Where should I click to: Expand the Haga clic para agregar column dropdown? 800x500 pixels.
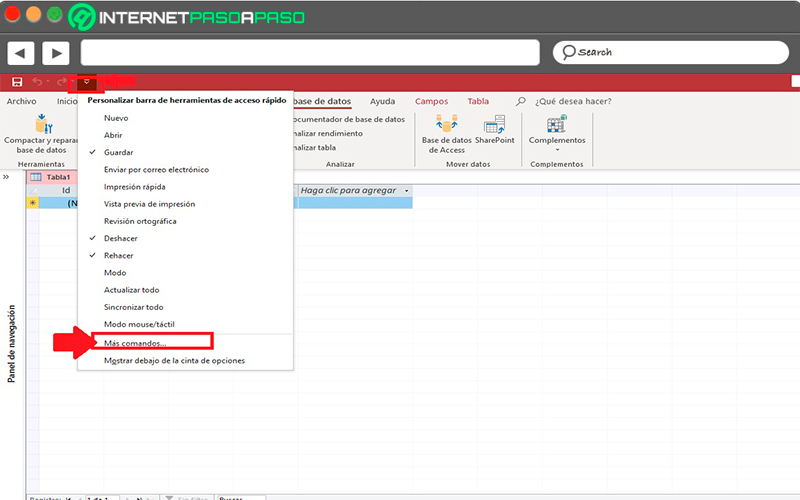click(x=406, y=190)
